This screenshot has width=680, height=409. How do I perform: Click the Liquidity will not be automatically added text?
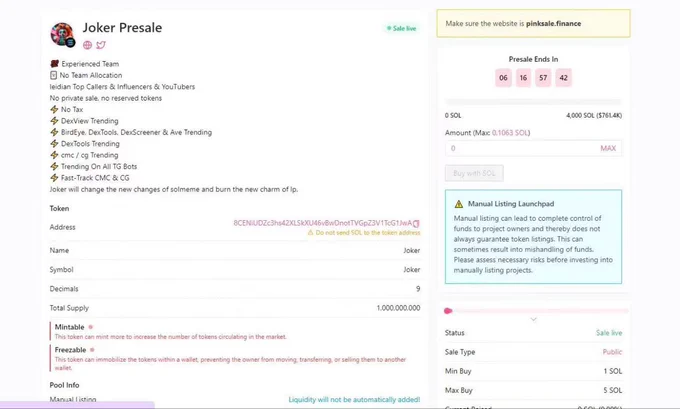[354, 399]
